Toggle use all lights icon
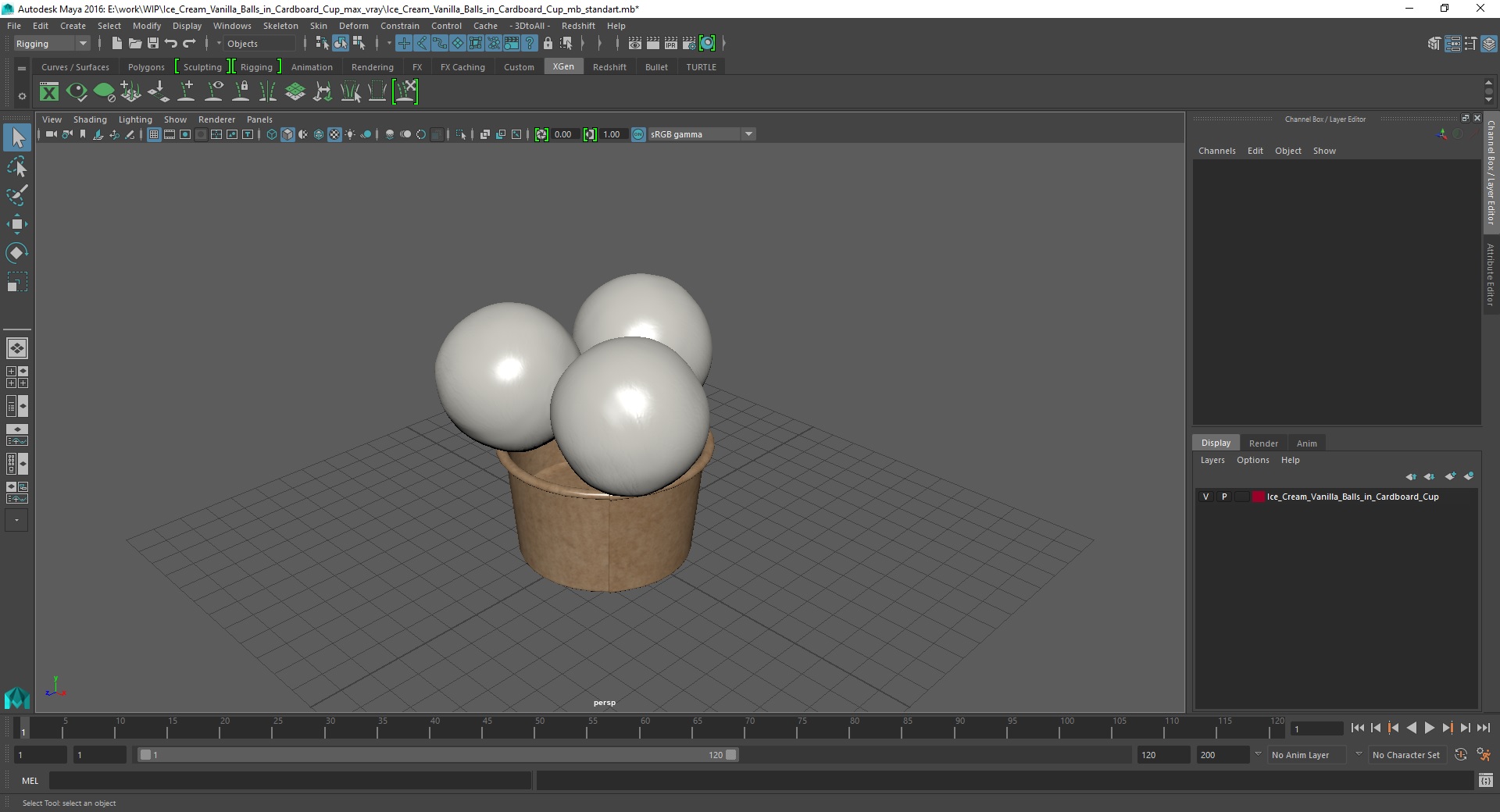Image resolution: width=1500 pixels, height=812 pixels. (x=350, y=134)
